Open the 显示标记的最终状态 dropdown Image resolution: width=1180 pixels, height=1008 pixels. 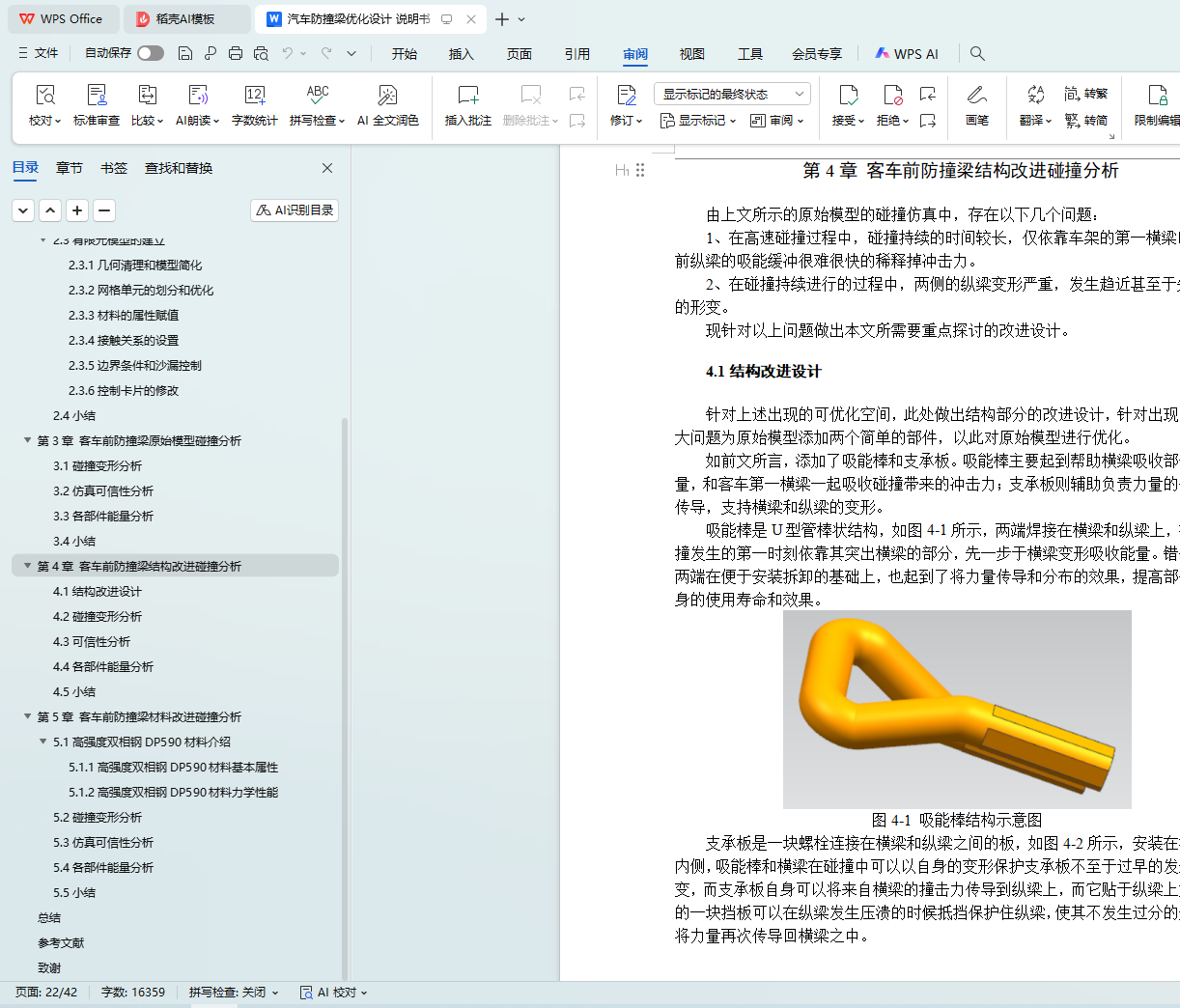731,94
